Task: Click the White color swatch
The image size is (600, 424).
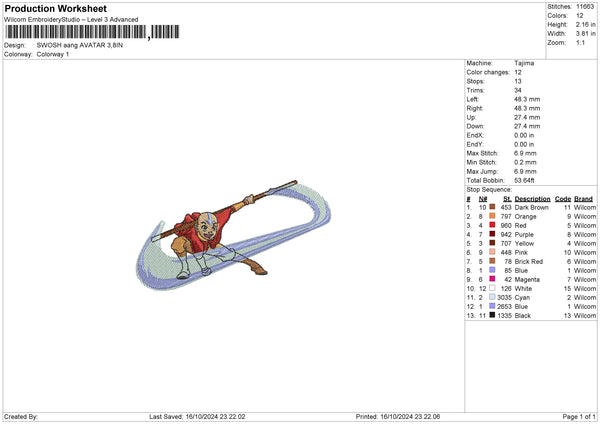Action: [492, 288]
